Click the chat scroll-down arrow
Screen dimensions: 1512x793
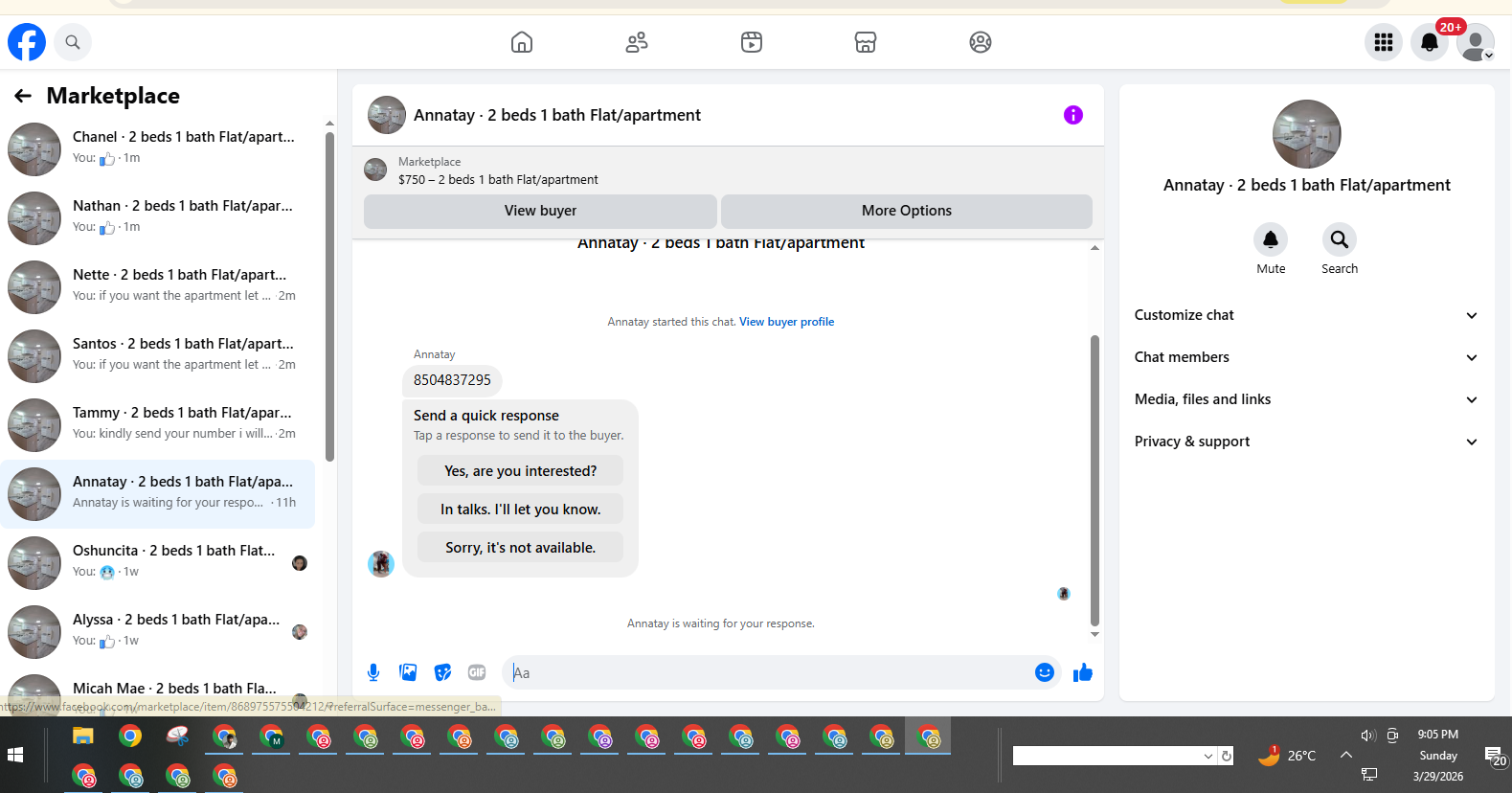click(x=1095, y=634)
